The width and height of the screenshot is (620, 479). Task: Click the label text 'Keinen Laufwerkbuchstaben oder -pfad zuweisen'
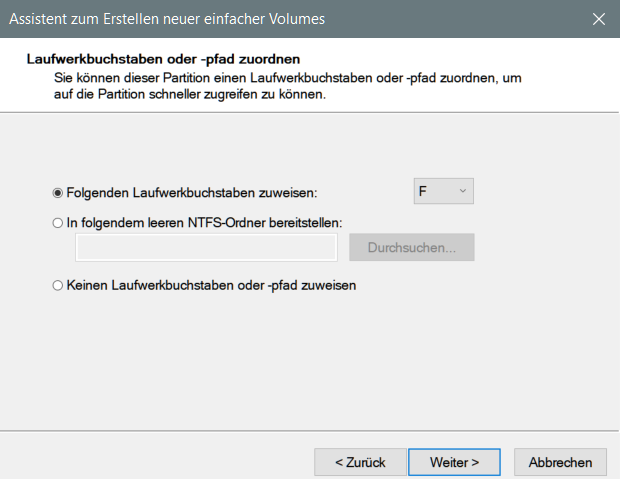coord(211,285)
